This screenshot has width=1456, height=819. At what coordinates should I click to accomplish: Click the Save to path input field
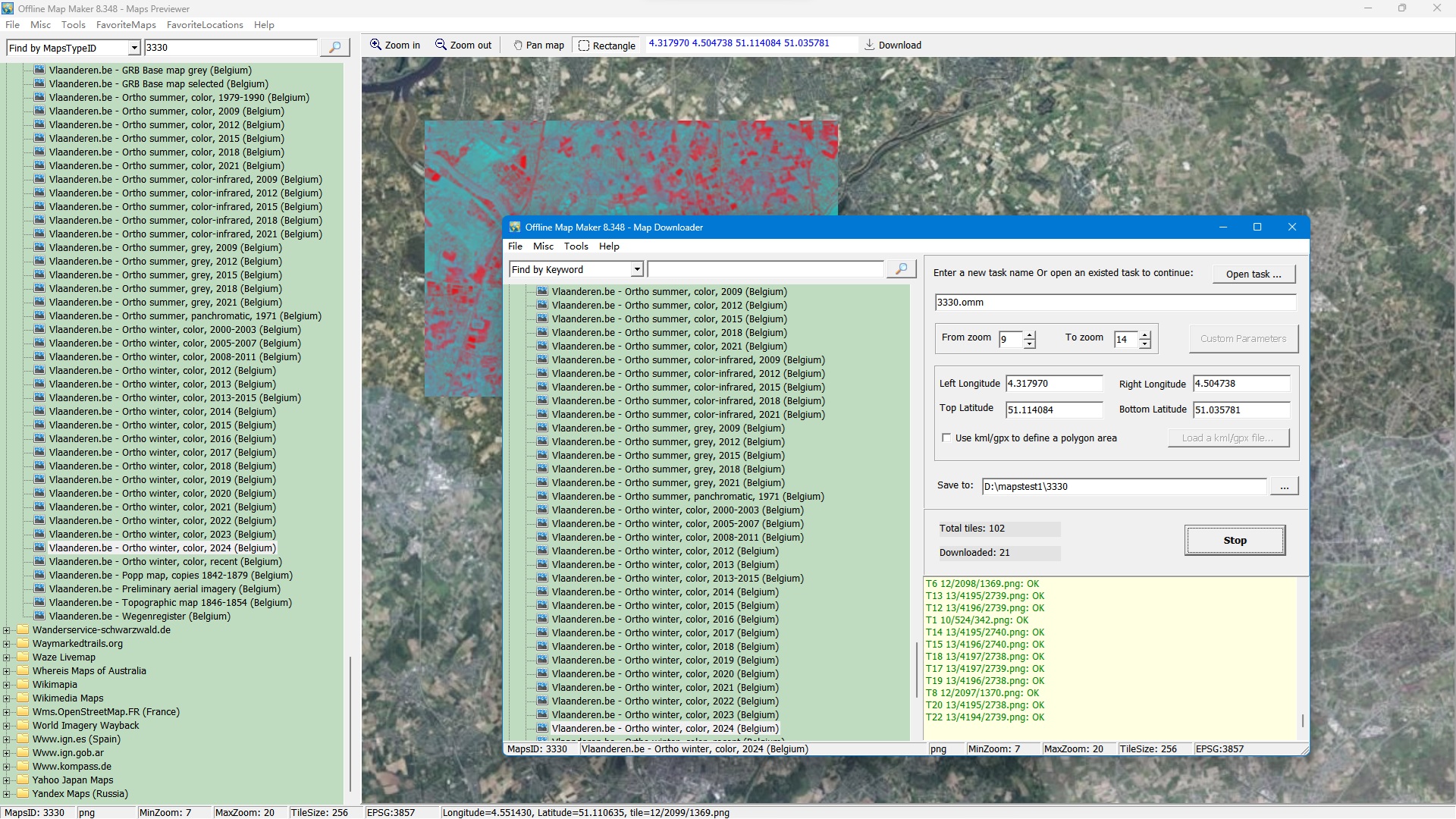click(1124, 487)
